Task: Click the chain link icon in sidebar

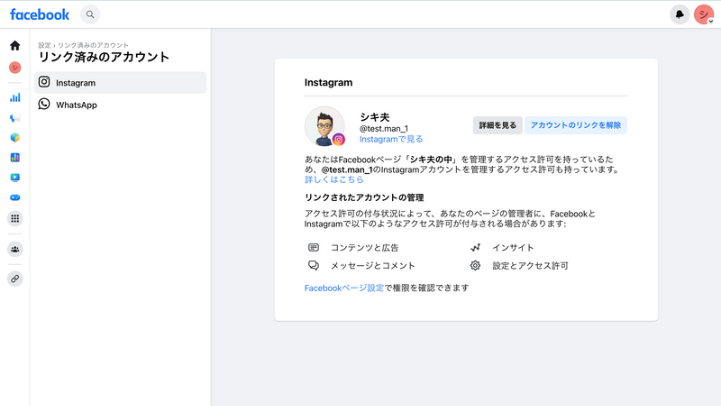Action: 15,279
